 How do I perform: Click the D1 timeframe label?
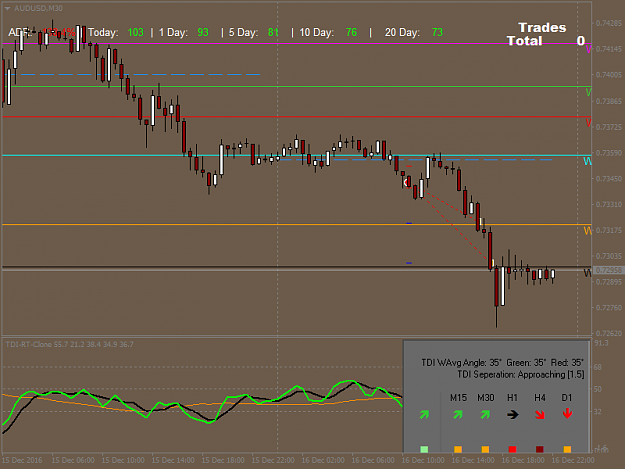click(x=567, y=398)
